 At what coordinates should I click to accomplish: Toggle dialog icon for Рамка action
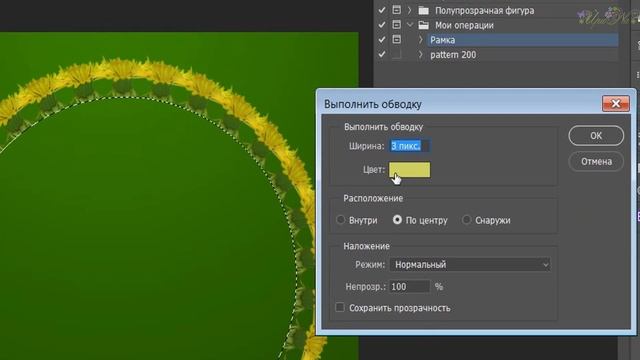(x=396, y=39)
